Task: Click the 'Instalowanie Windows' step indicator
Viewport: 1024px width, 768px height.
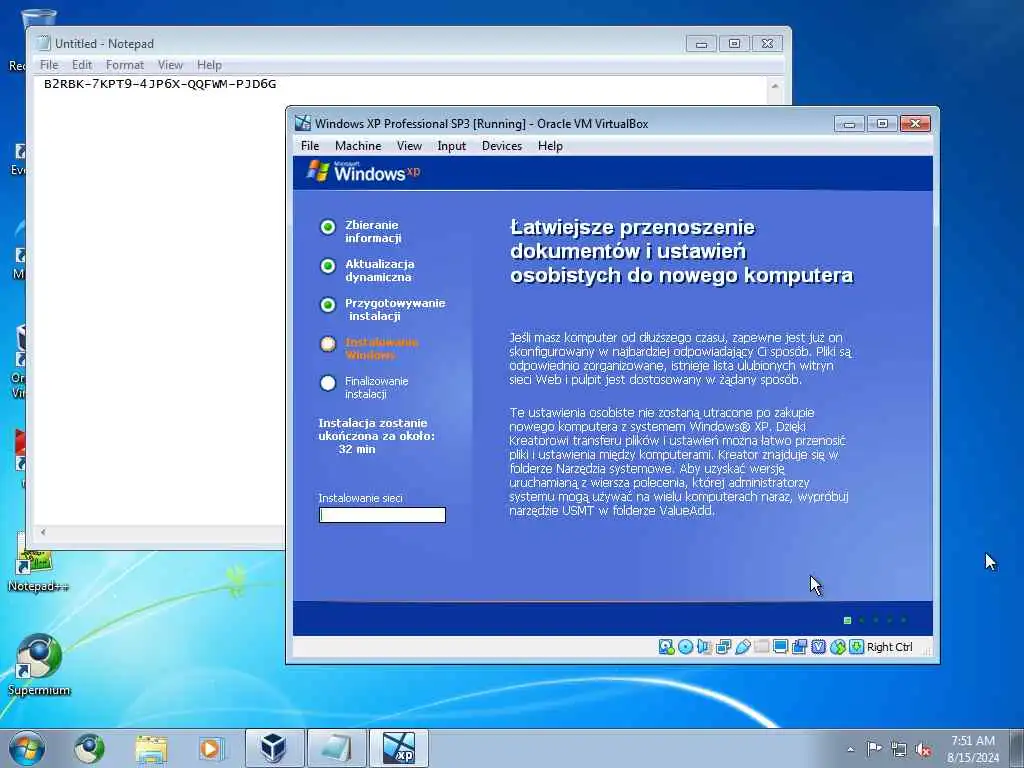Action: click(328, 344)
